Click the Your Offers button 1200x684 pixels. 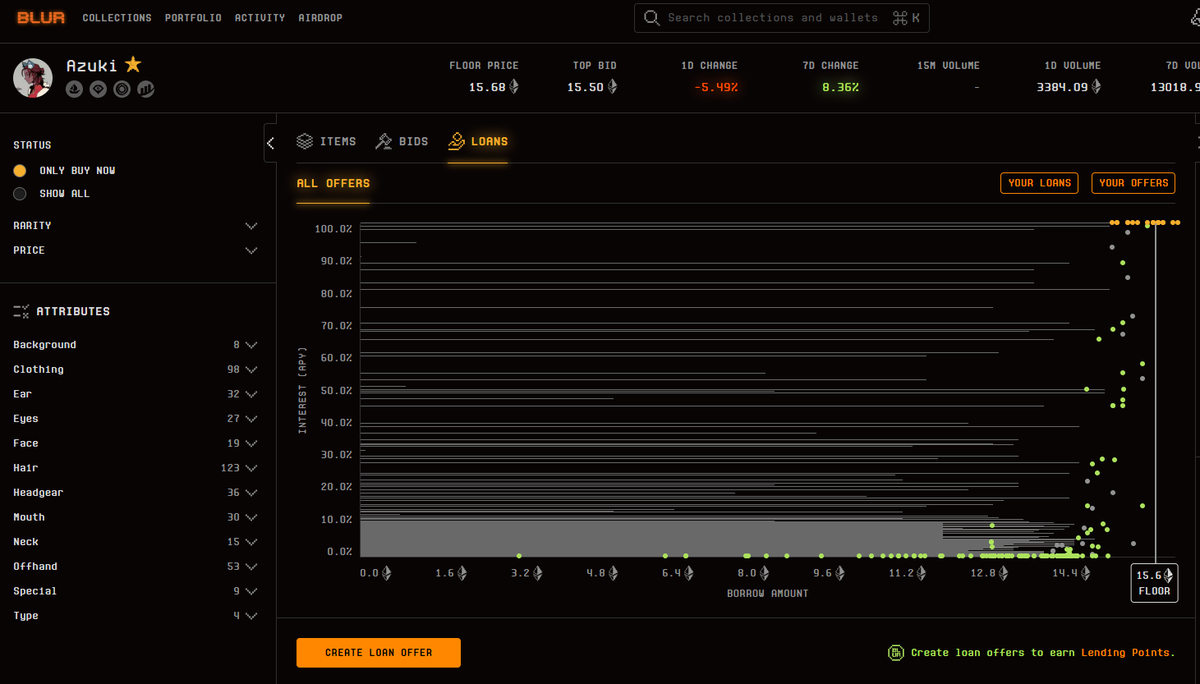1134,183
